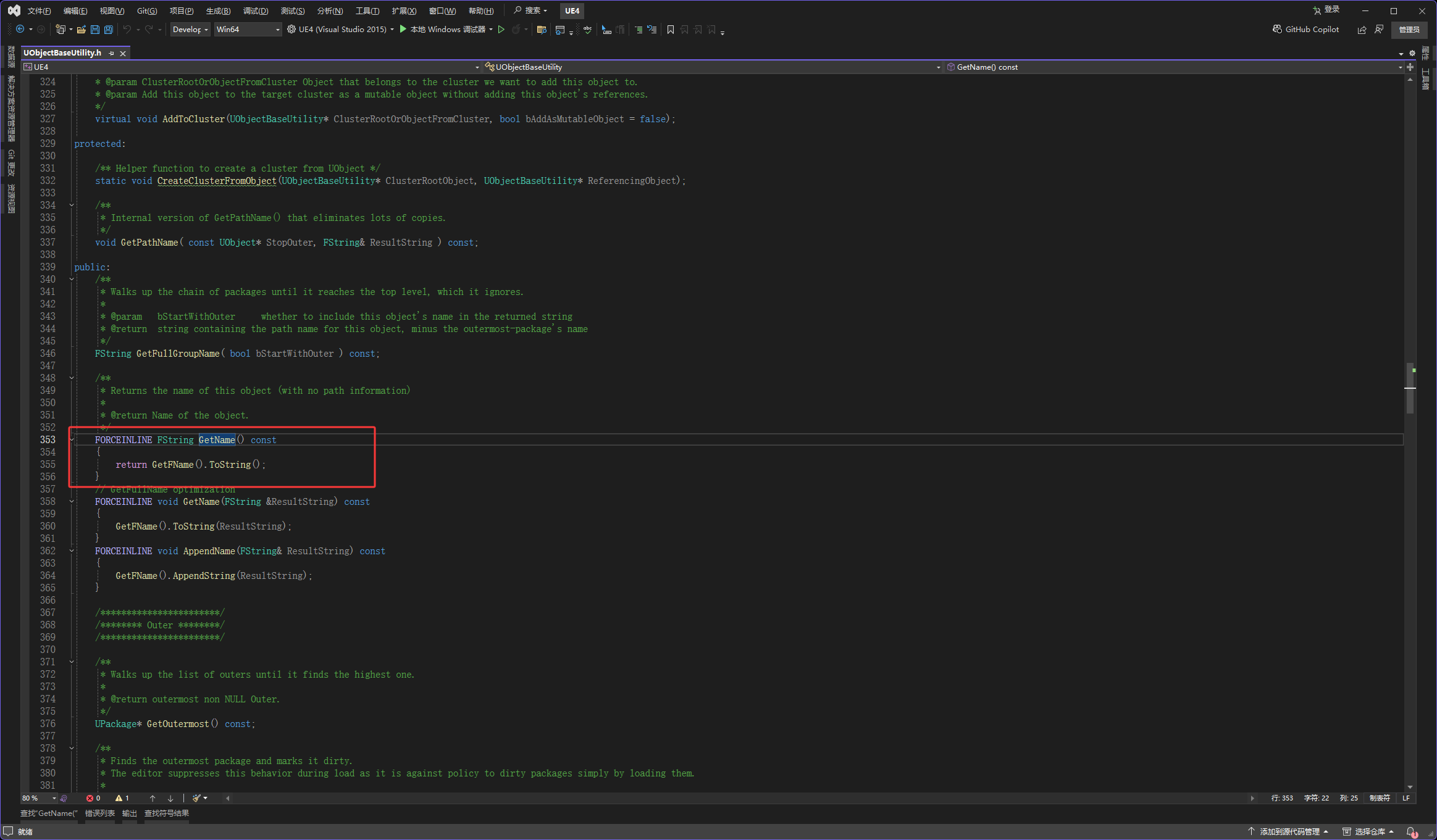Collapse the comment block at line 340
The width and height of the screenshot is (1437, 840).
click(x=72, y=279)
